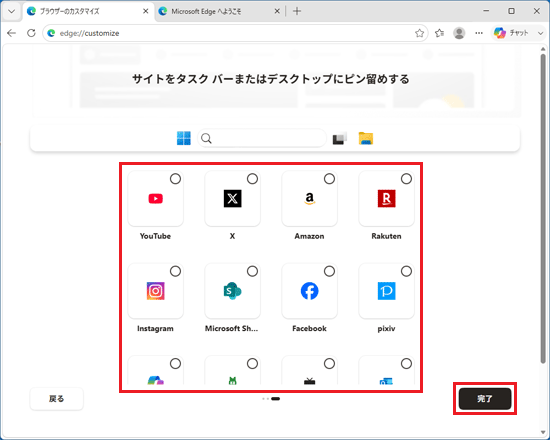The height and width of the screenshot is (440, 550).
Task: Click the Facebook label text
Action: 309,328
